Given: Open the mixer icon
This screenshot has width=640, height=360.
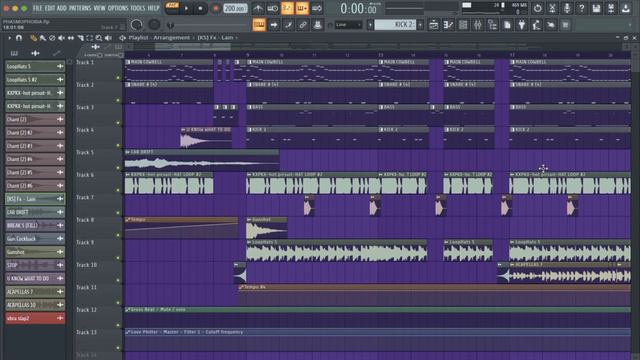Looking at the screenshot, I should [x=478, y=25].
